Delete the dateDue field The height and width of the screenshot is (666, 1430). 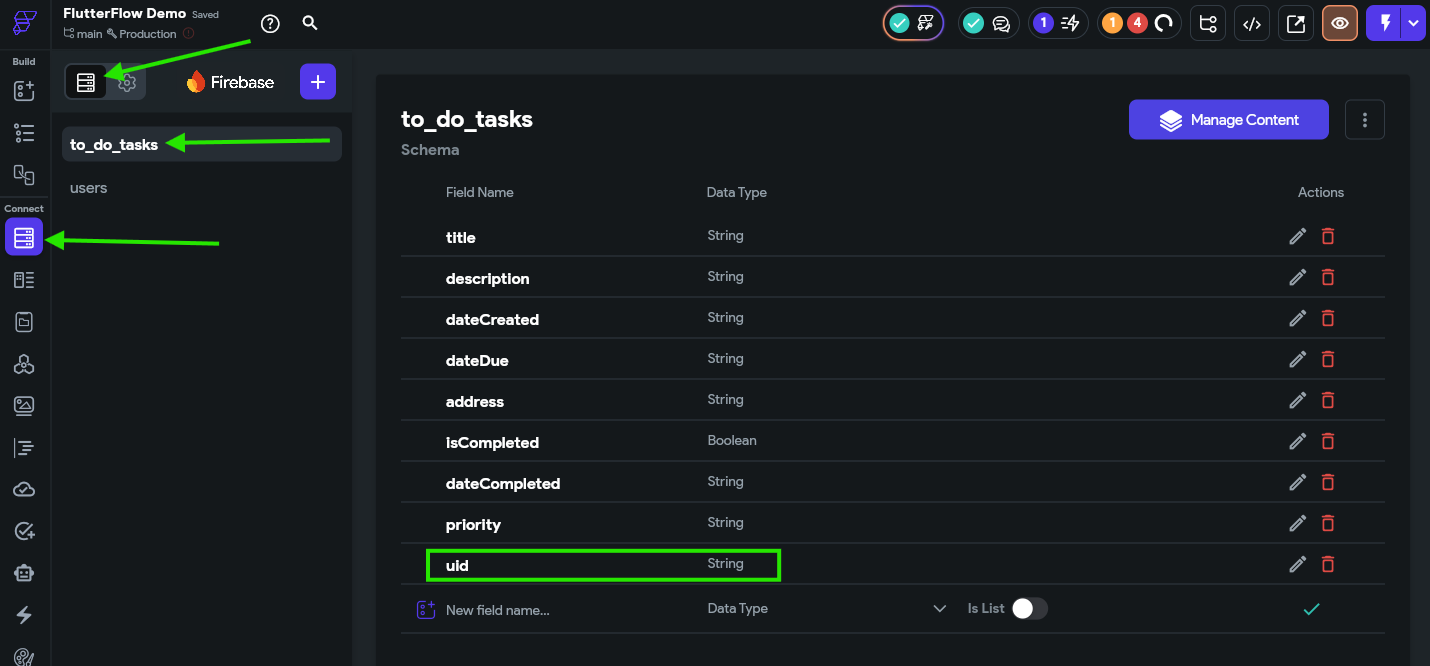(x=1328, y=359)
